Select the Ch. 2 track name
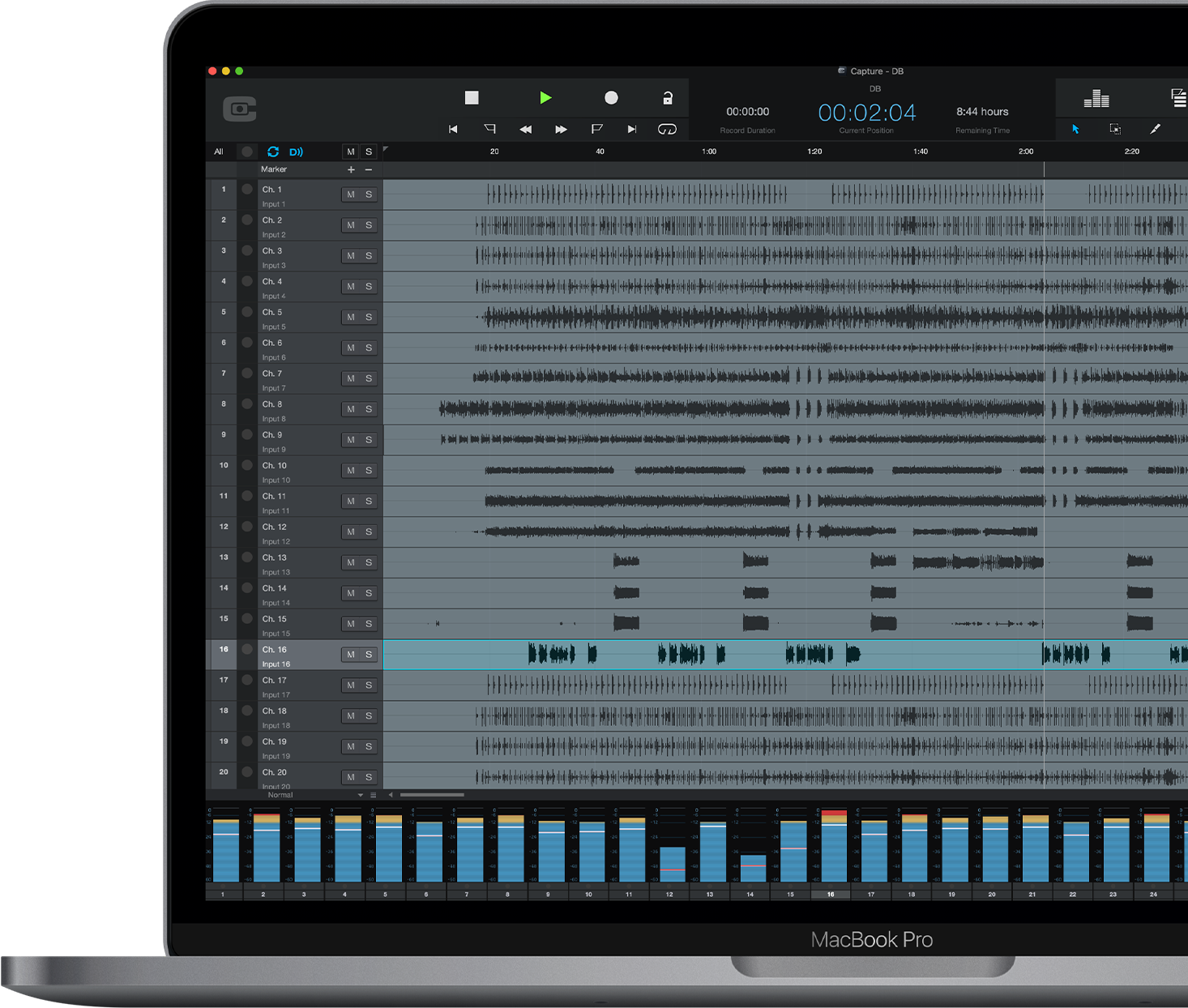 coord(272,220)
